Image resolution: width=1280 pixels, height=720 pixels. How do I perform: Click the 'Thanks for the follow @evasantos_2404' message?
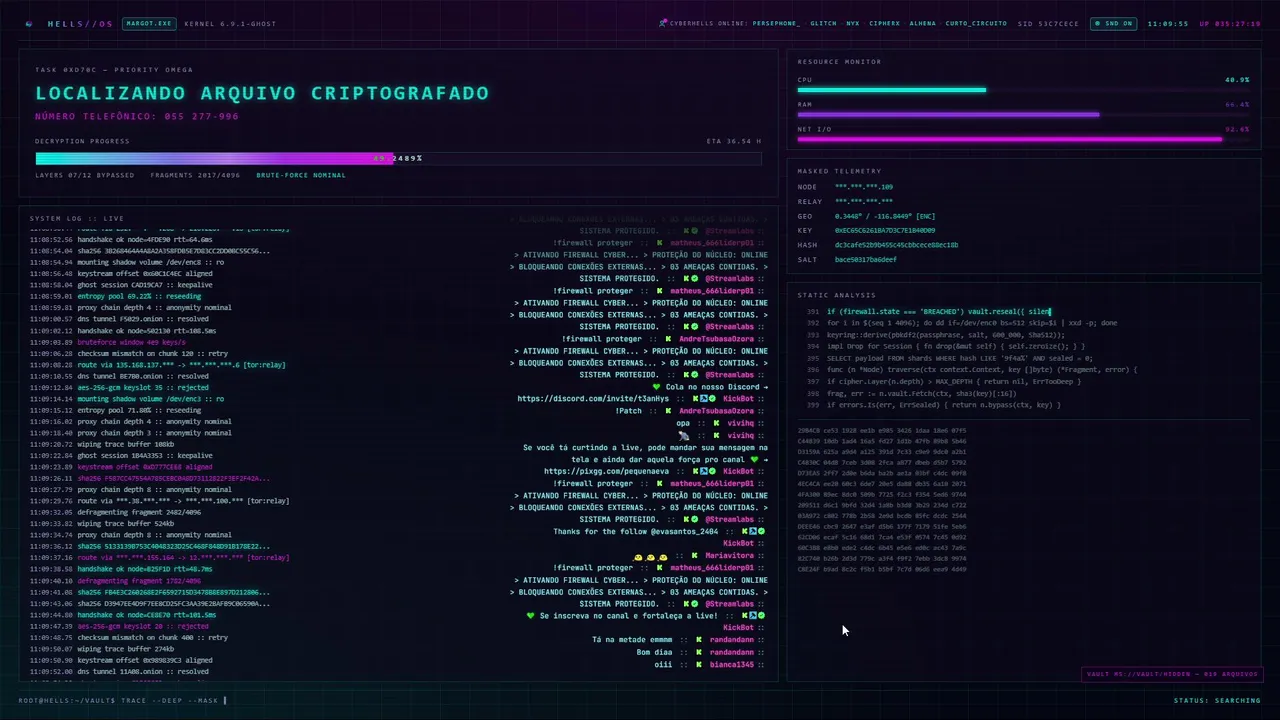pyautogui.click(x=635, y=532)
